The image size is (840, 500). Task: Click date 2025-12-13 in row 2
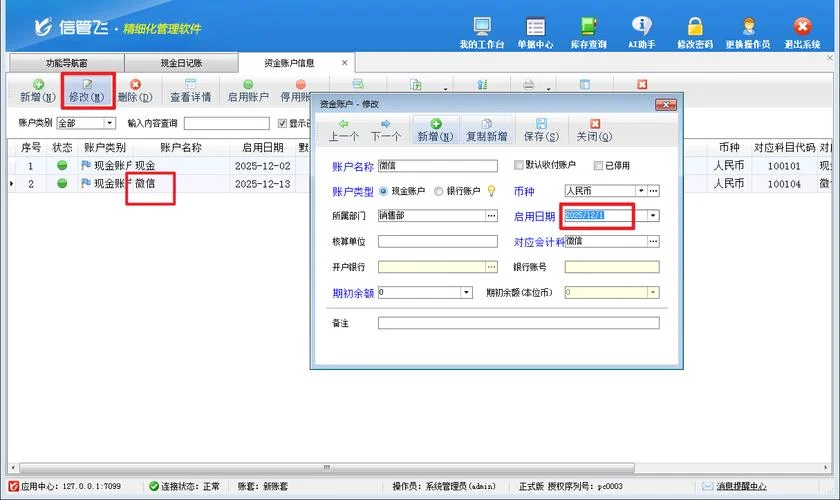tap(262, 184)
